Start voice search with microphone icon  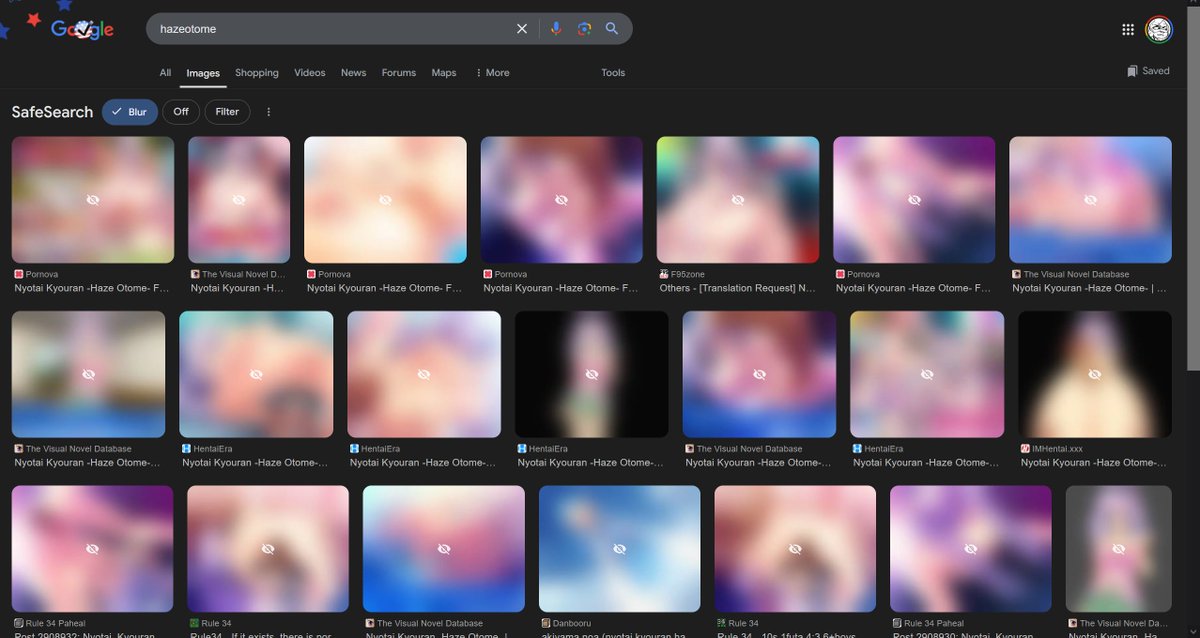[556, 29]
